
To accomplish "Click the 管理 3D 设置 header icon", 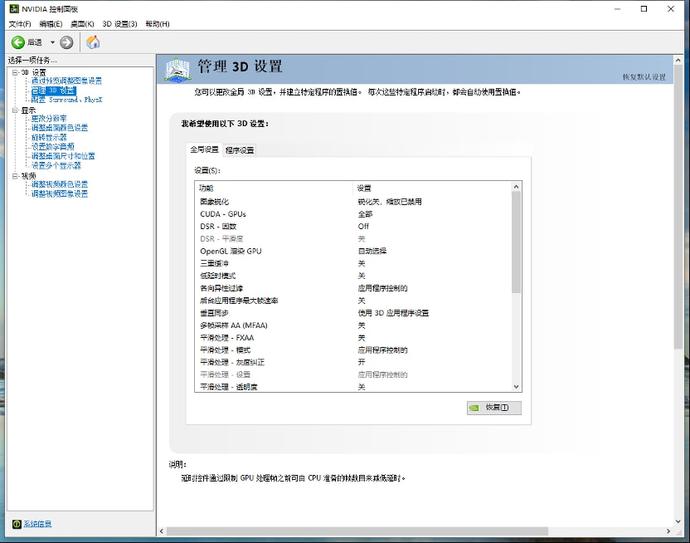I will click(x=177, y=70).
